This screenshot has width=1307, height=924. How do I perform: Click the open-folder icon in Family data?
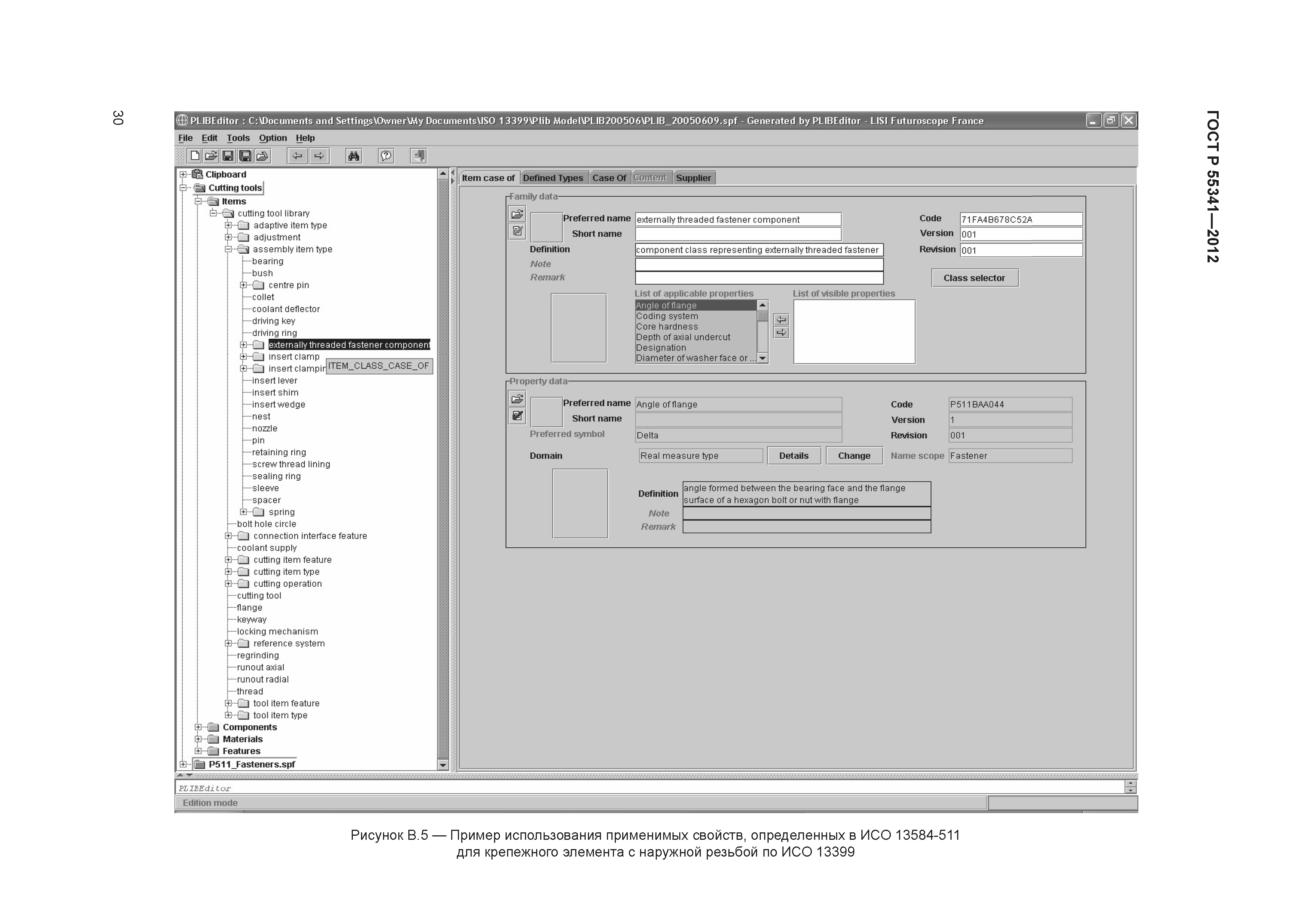pyautogui.click(x=518, y=214)
